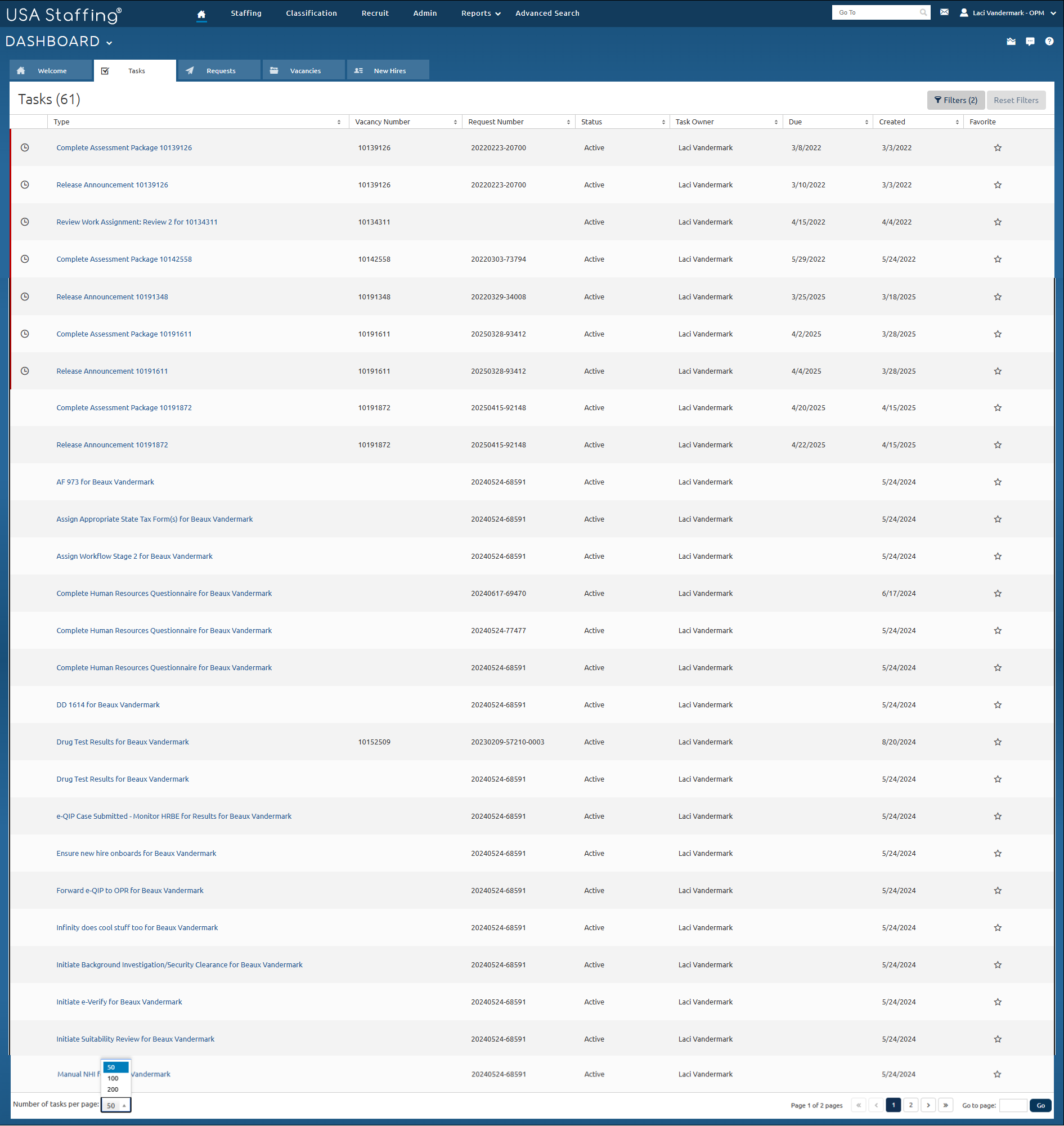
Task: Open the home icon in top navigation
Action: coord(201,14)
